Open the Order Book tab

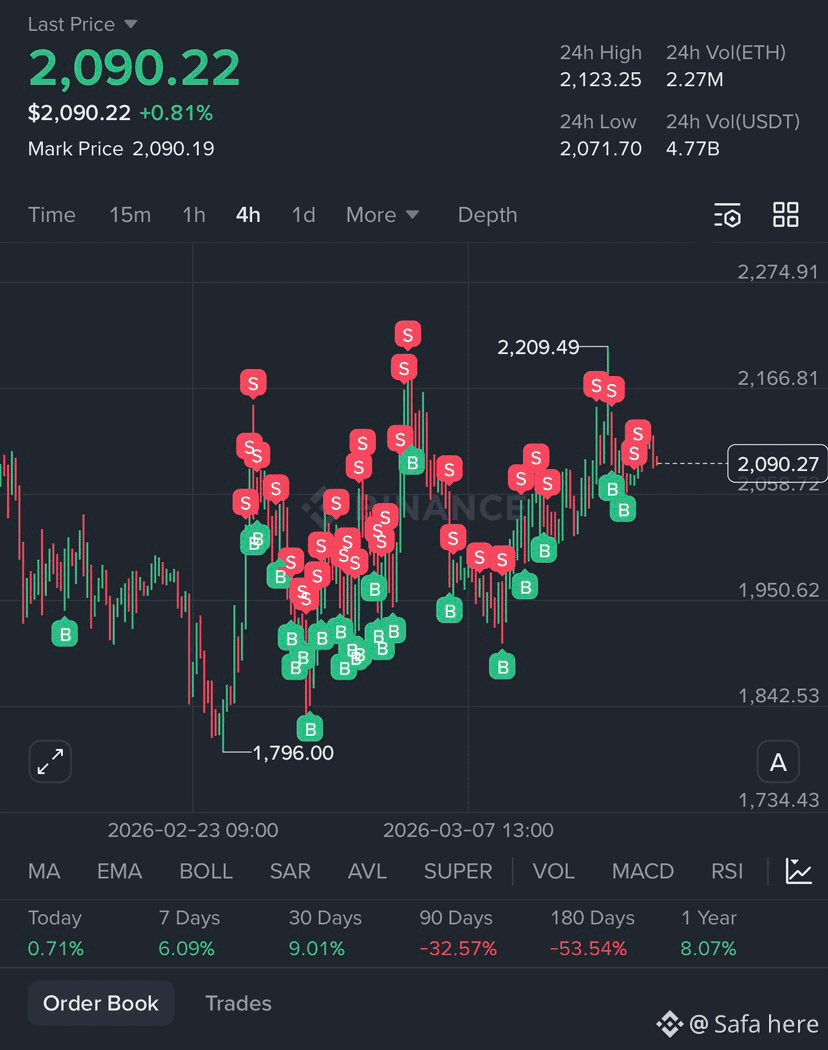101,1003
